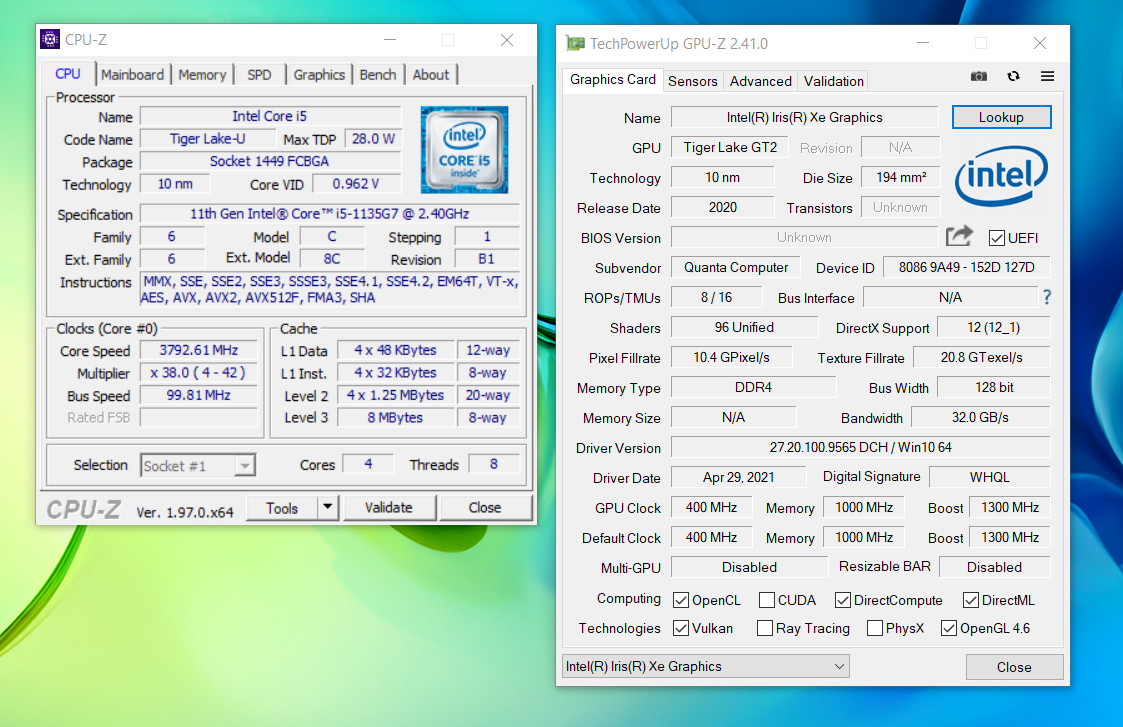Toggle the DirectCompute checkbox

pyautogui.click(x=843, y=600)
